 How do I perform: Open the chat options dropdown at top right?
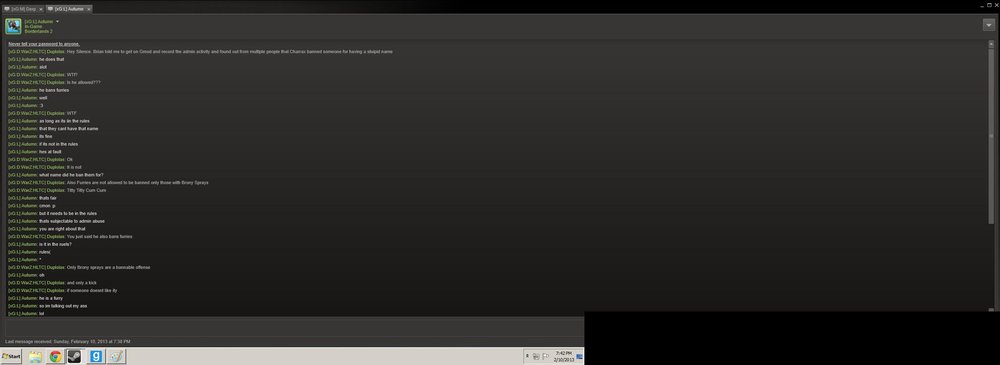[989, 24]
